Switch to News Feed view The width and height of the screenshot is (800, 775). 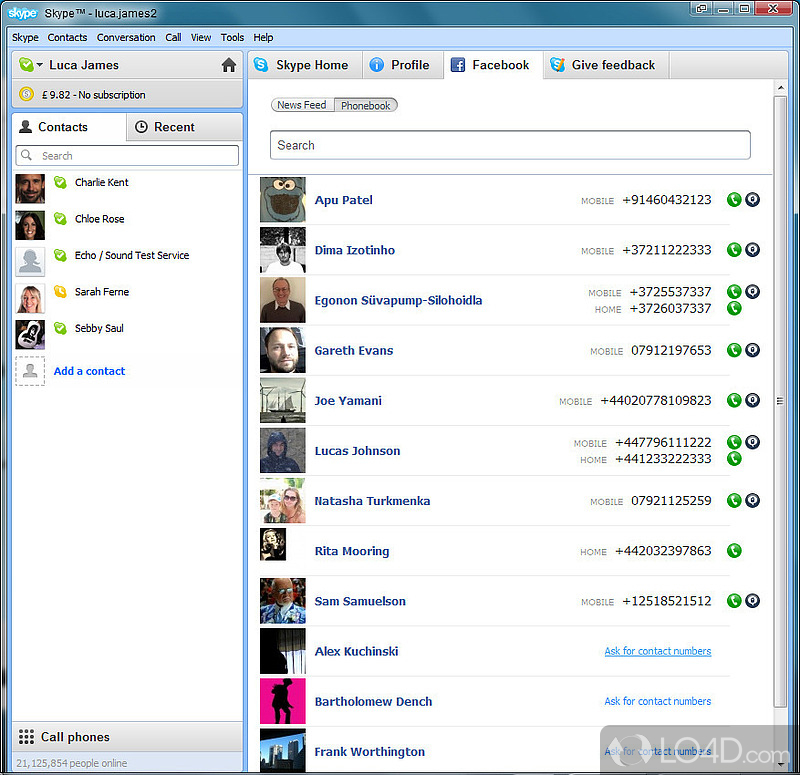tap(302, 105)
